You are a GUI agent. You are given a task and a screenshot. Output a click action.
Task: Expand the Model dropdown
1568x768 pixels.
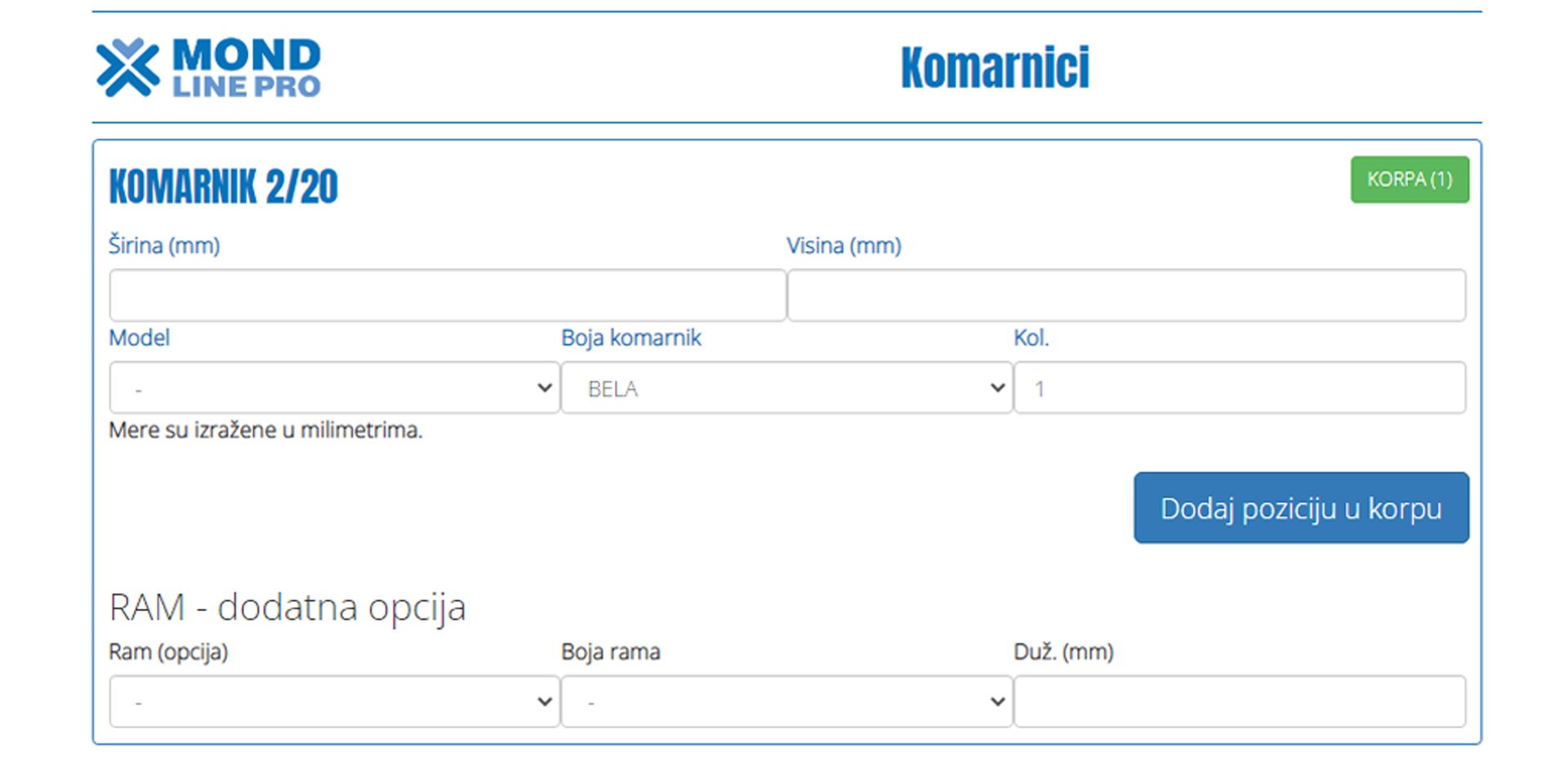(335, 387)
